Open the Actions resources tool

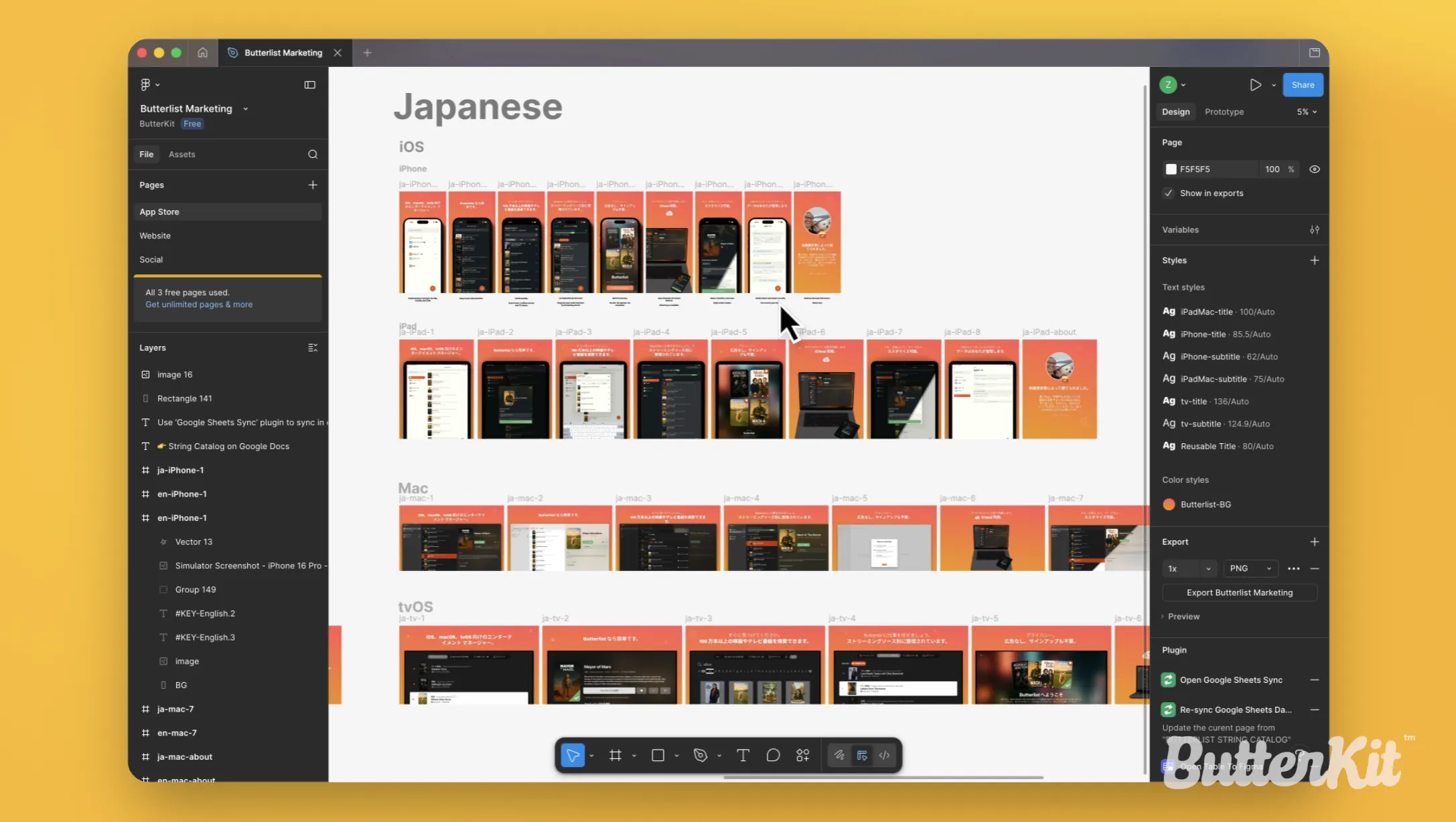[x=803, y=755]
